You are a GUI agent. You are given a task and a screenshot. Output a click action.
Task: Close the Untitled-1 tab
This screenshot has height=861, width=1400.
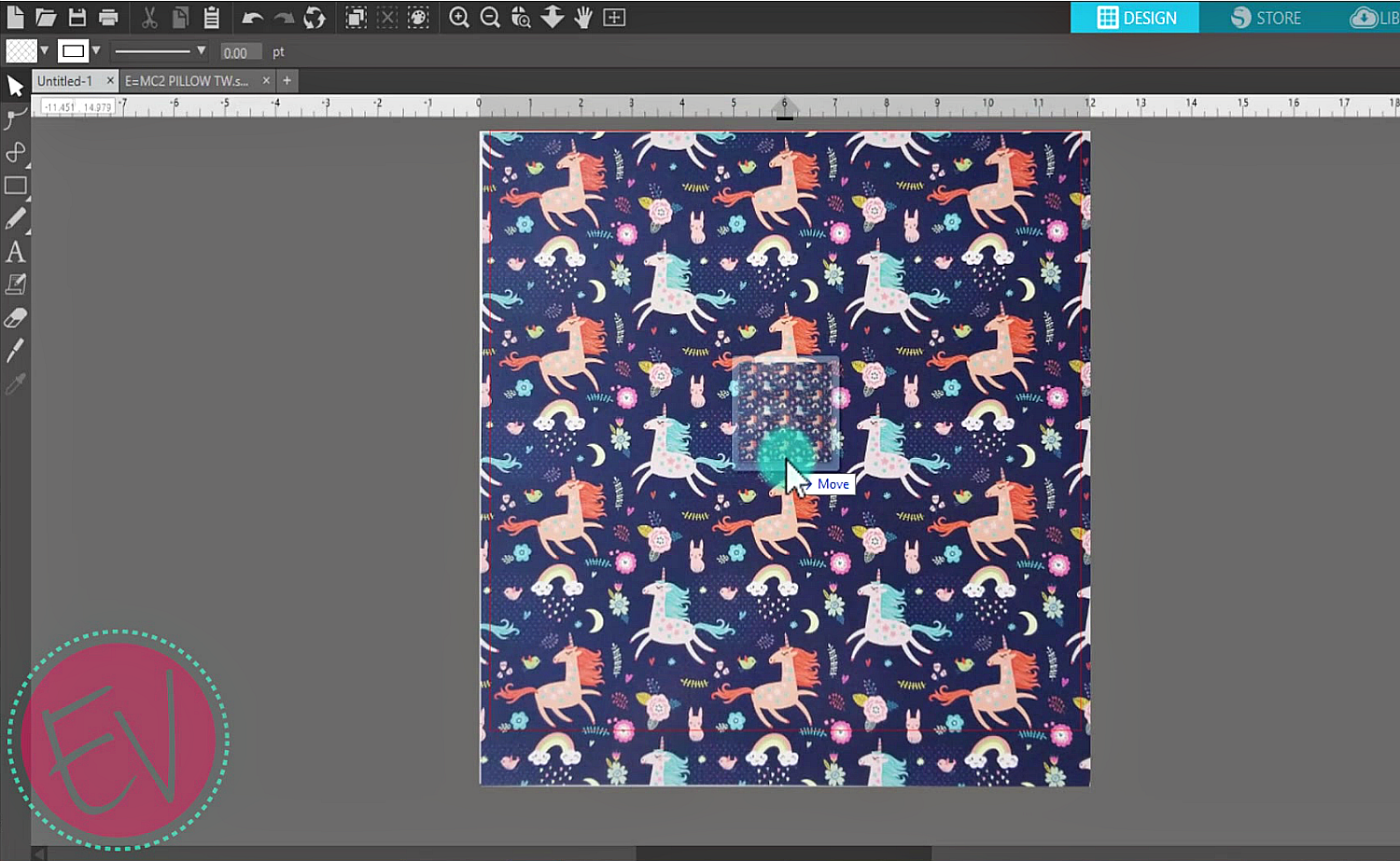point(110,81)
